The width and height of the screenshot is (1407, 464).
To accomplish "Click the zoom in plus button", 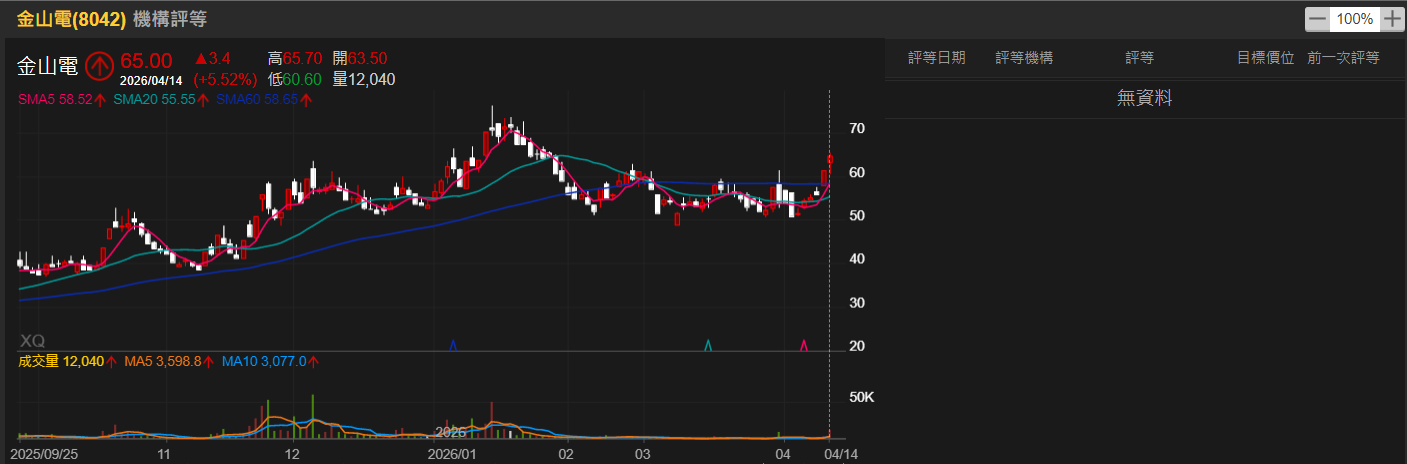I will pyautogui.click(x=1392, y=19).
